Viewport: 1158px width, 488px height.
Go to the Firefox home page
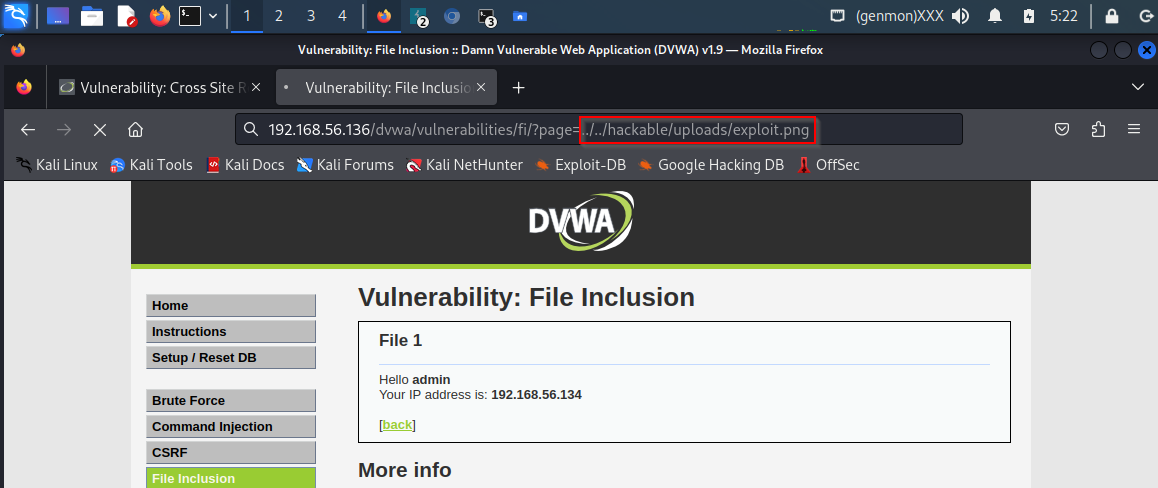click(135, 130)
